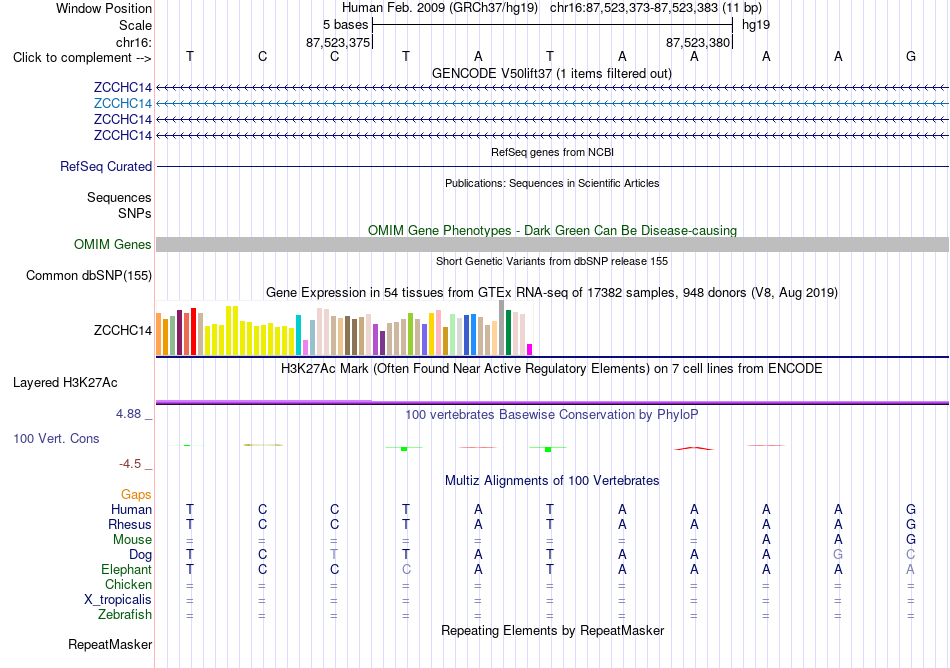Select the Chicken alignment row label
The width and height of the screenshot is (950, 668).
128,584
